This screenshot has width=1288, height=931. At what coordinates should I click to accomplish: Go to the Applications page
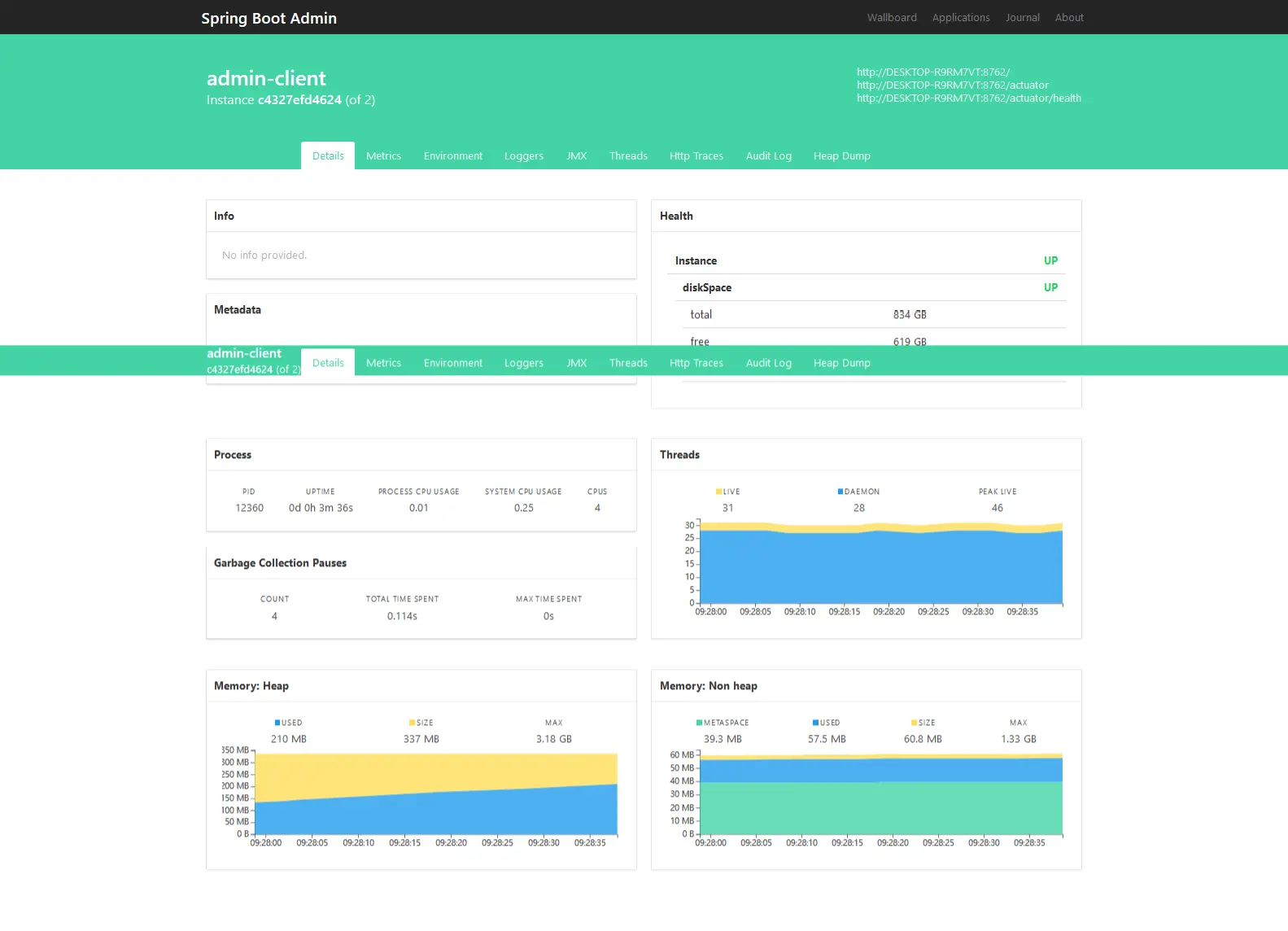tap(961, 17)
